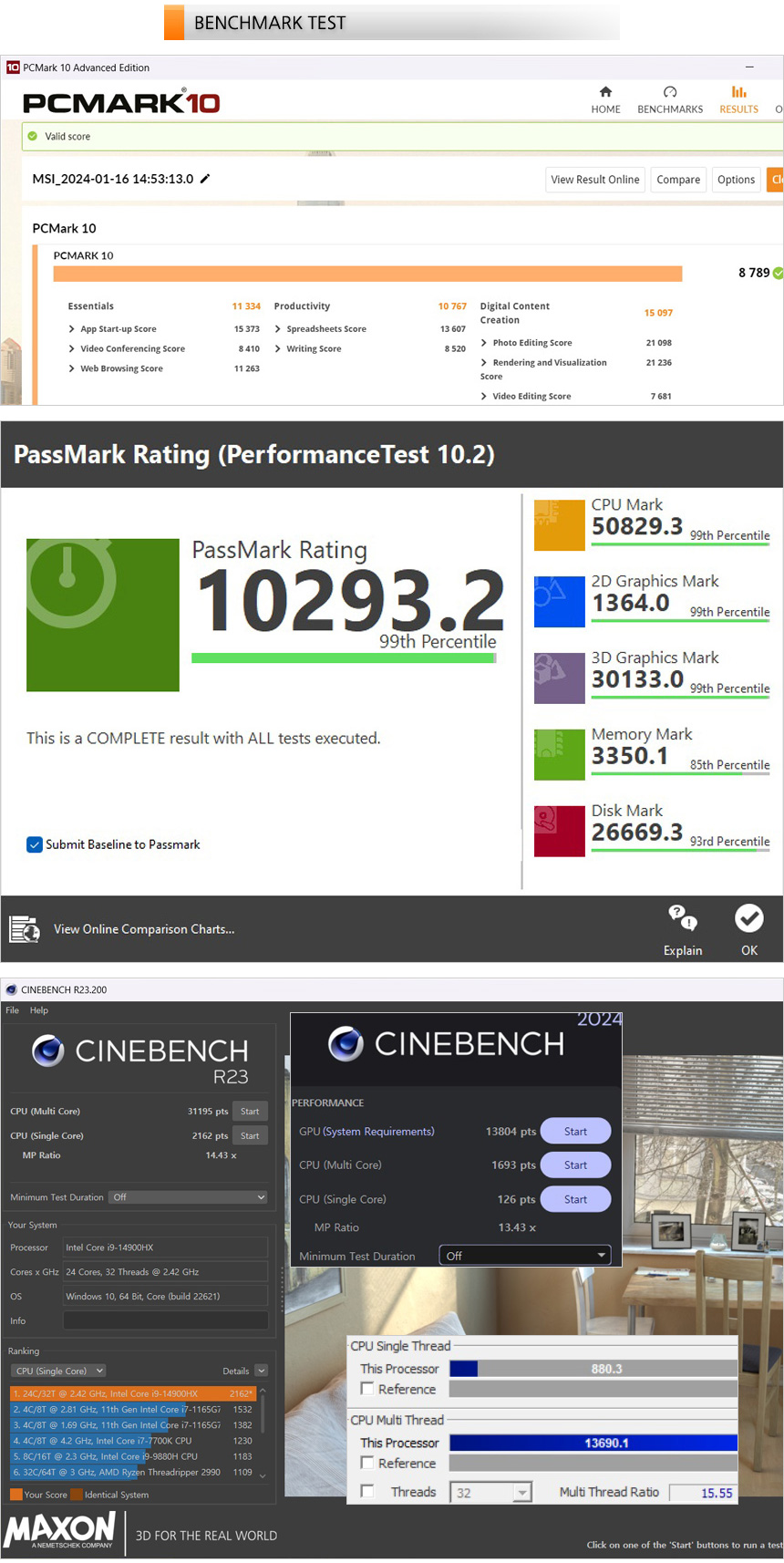Click the CPU Mark orange icon
This screenshot has height=1563, width=784.
[x=559, y=525]
